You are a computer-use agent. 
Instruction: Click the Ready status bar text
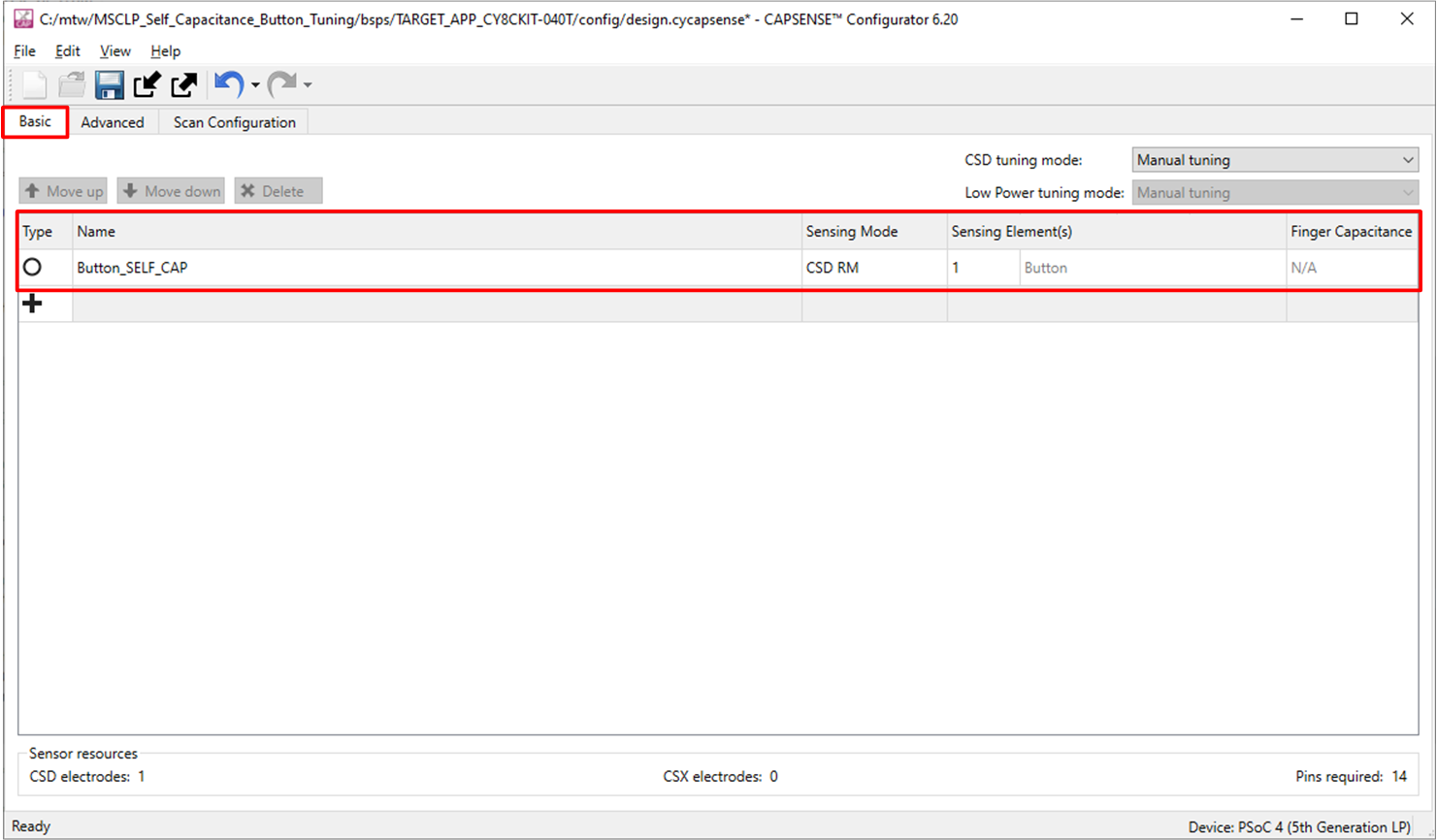pyautogui.click(x=31, y=826)
